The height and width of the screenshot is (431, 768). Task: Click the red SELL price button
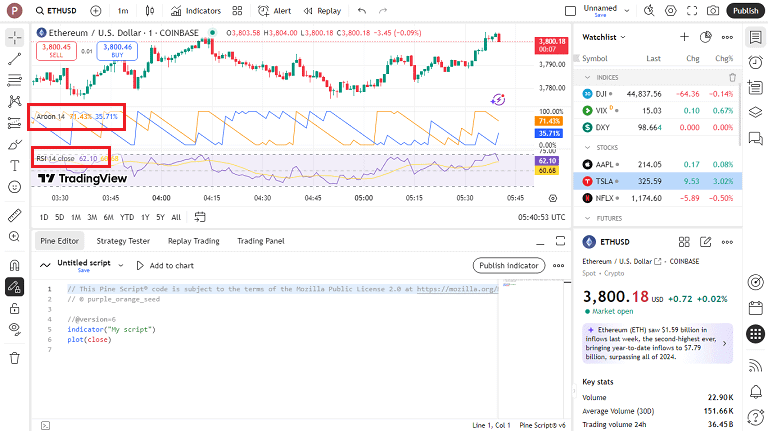point(55,51)
